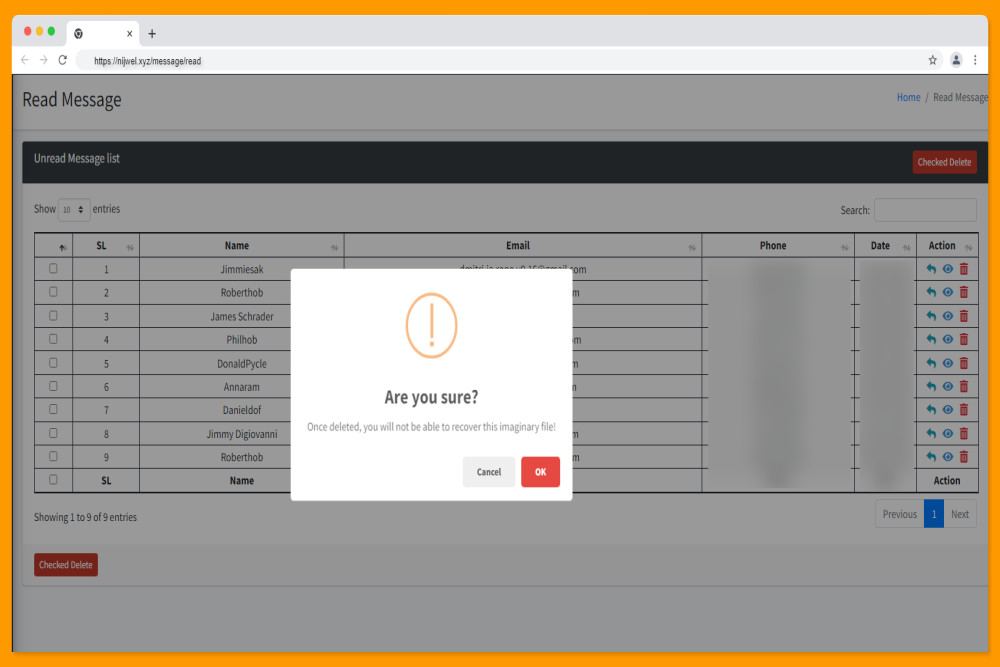The height and width of the screenshot is (667, 1000).
Task: Delete DonaldPycle message
Action: coord(964,363)
